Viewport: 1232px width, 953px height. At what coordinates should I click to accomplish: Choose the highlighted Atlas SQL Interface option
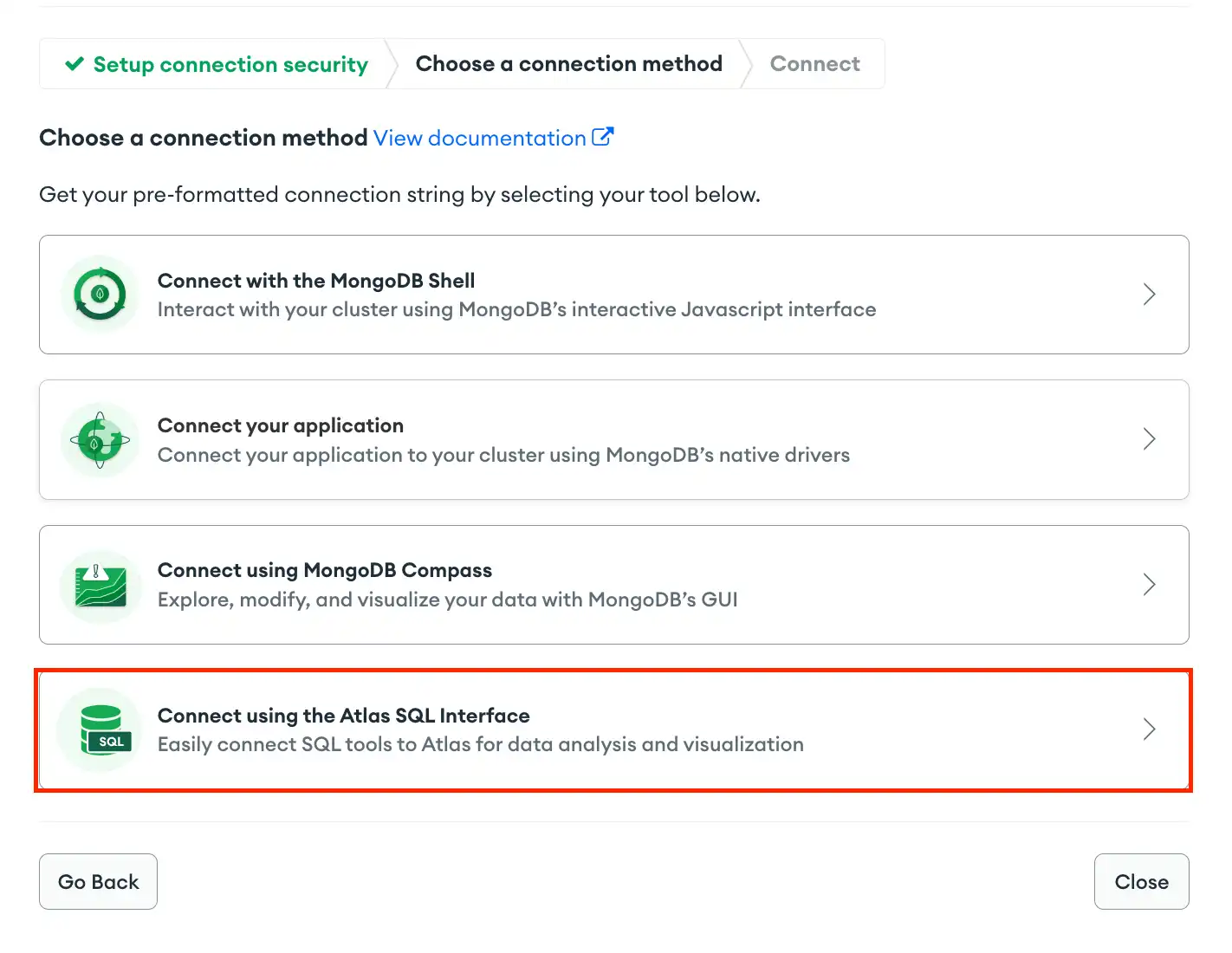coord(613,730)
